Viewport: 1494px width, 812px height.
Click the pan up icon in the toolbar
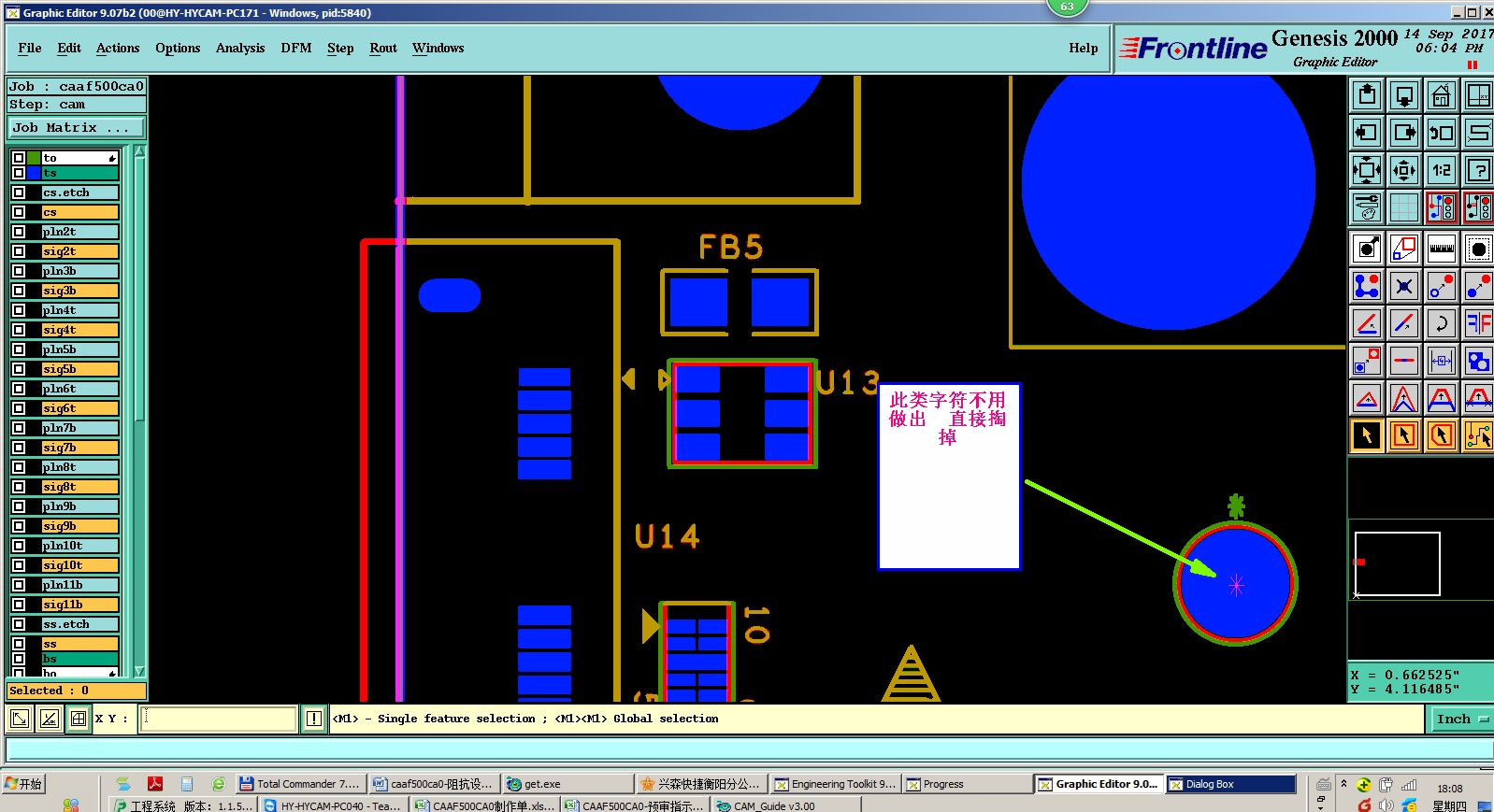coord(1367,95)
